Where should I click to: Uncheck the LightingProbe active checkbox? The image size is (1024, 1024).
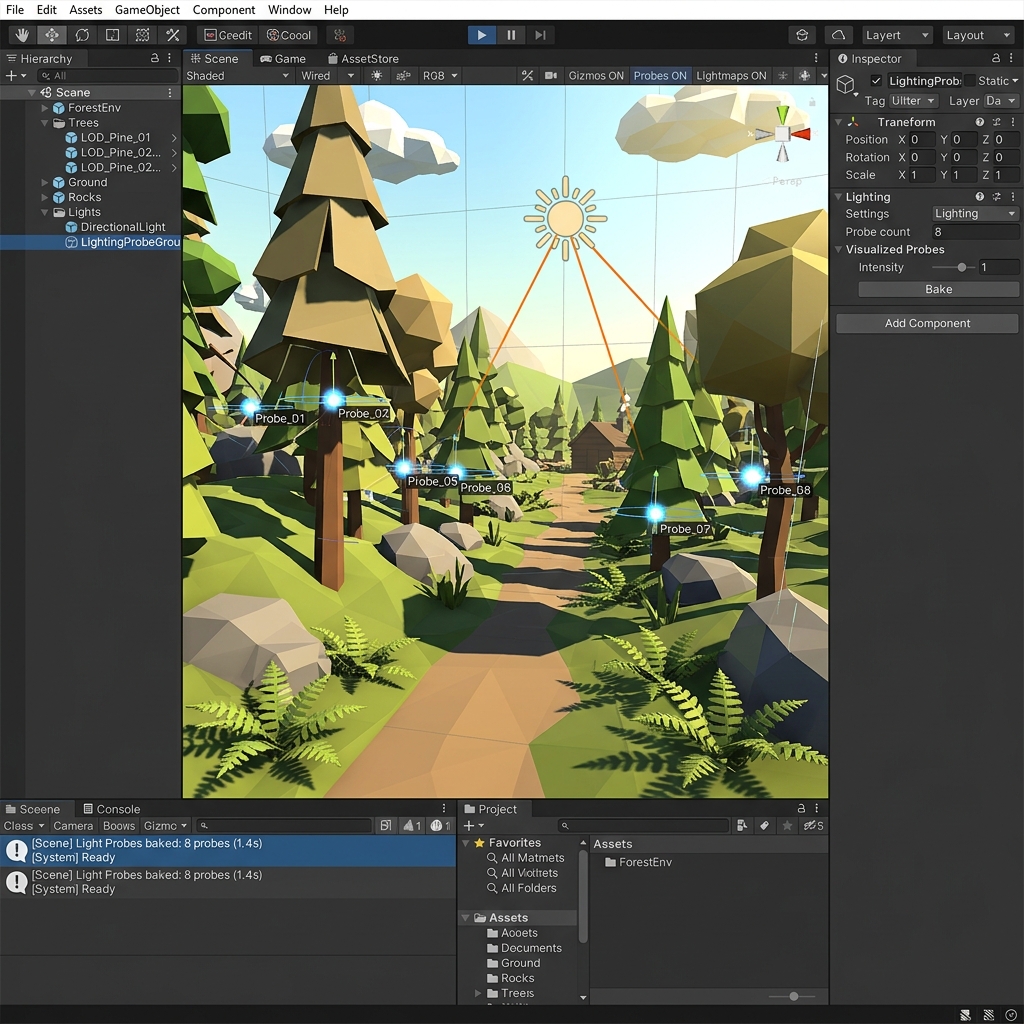point(876,81)
